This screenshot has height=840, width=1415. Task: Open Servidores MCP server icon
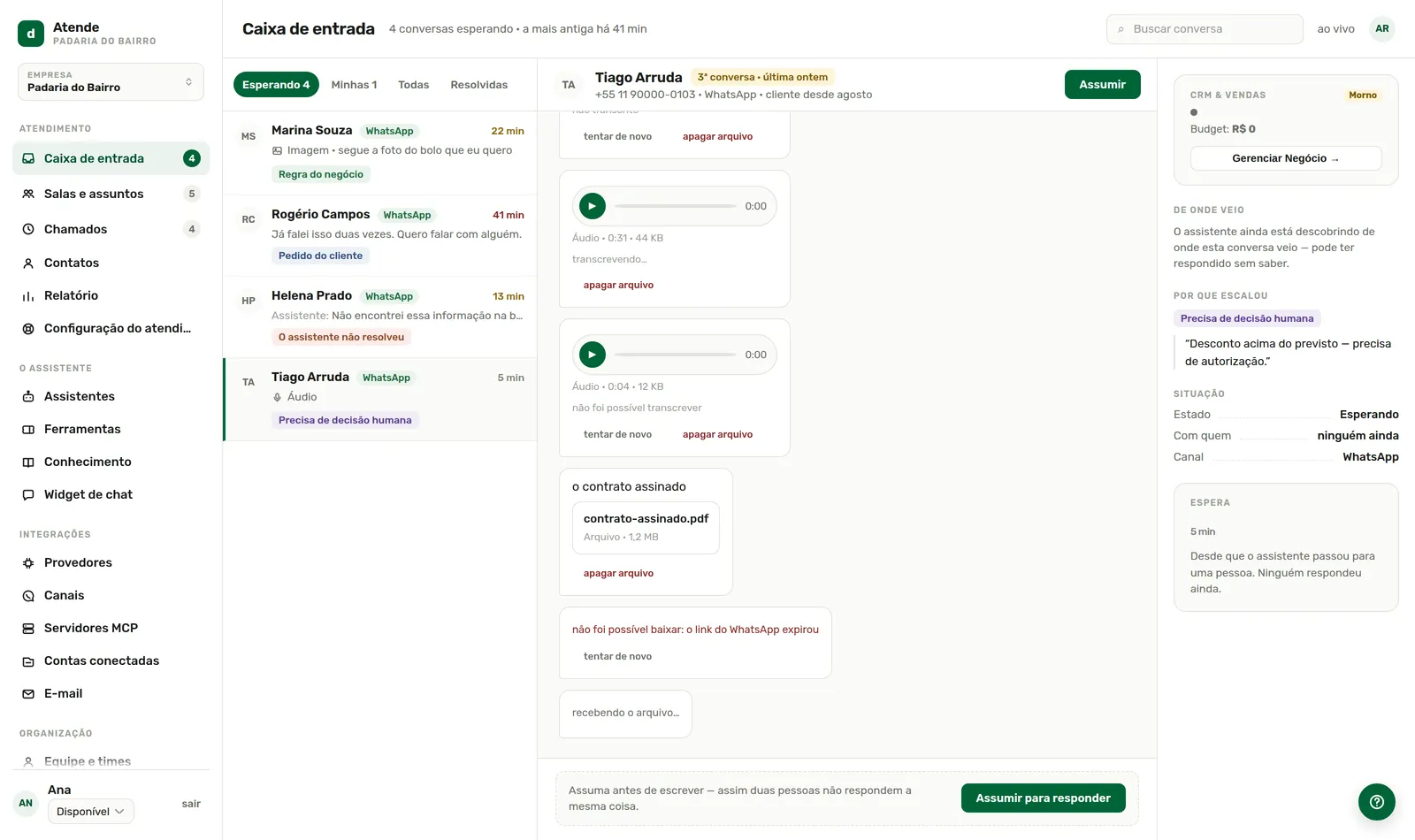[x=28, y=629]
